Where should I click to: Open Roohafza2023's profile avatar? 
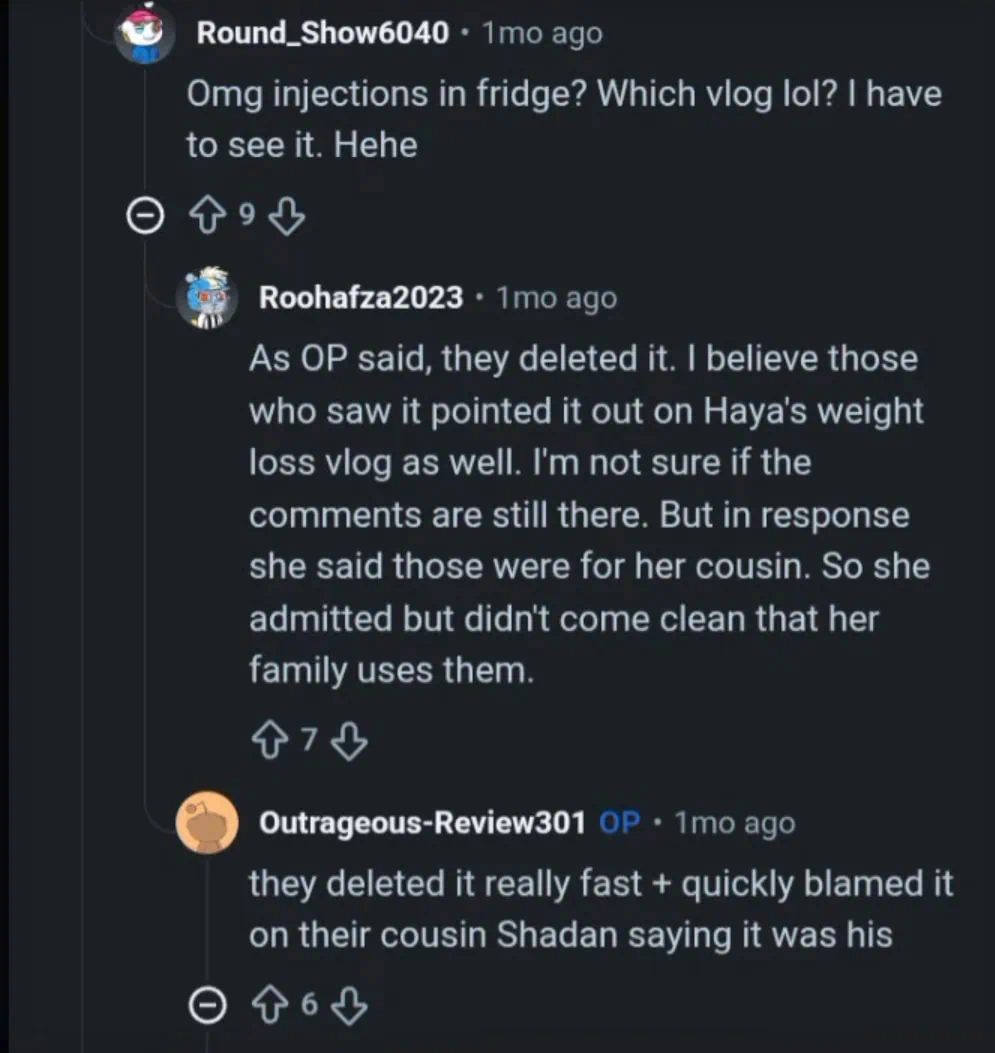[x=207, y=297]
